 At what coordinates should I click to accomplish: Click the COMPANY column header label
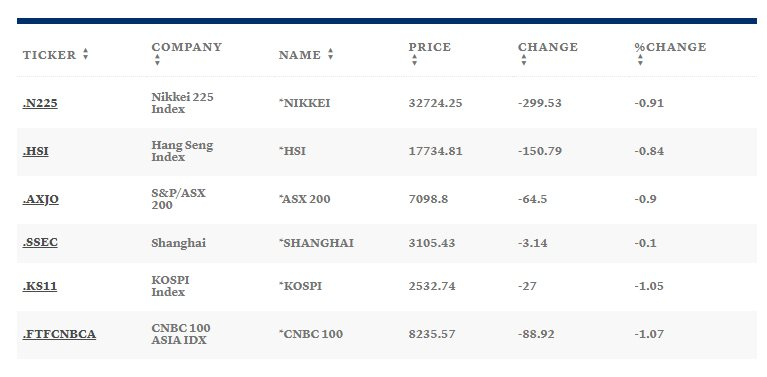pyautogui.click(x=187, y=47)
